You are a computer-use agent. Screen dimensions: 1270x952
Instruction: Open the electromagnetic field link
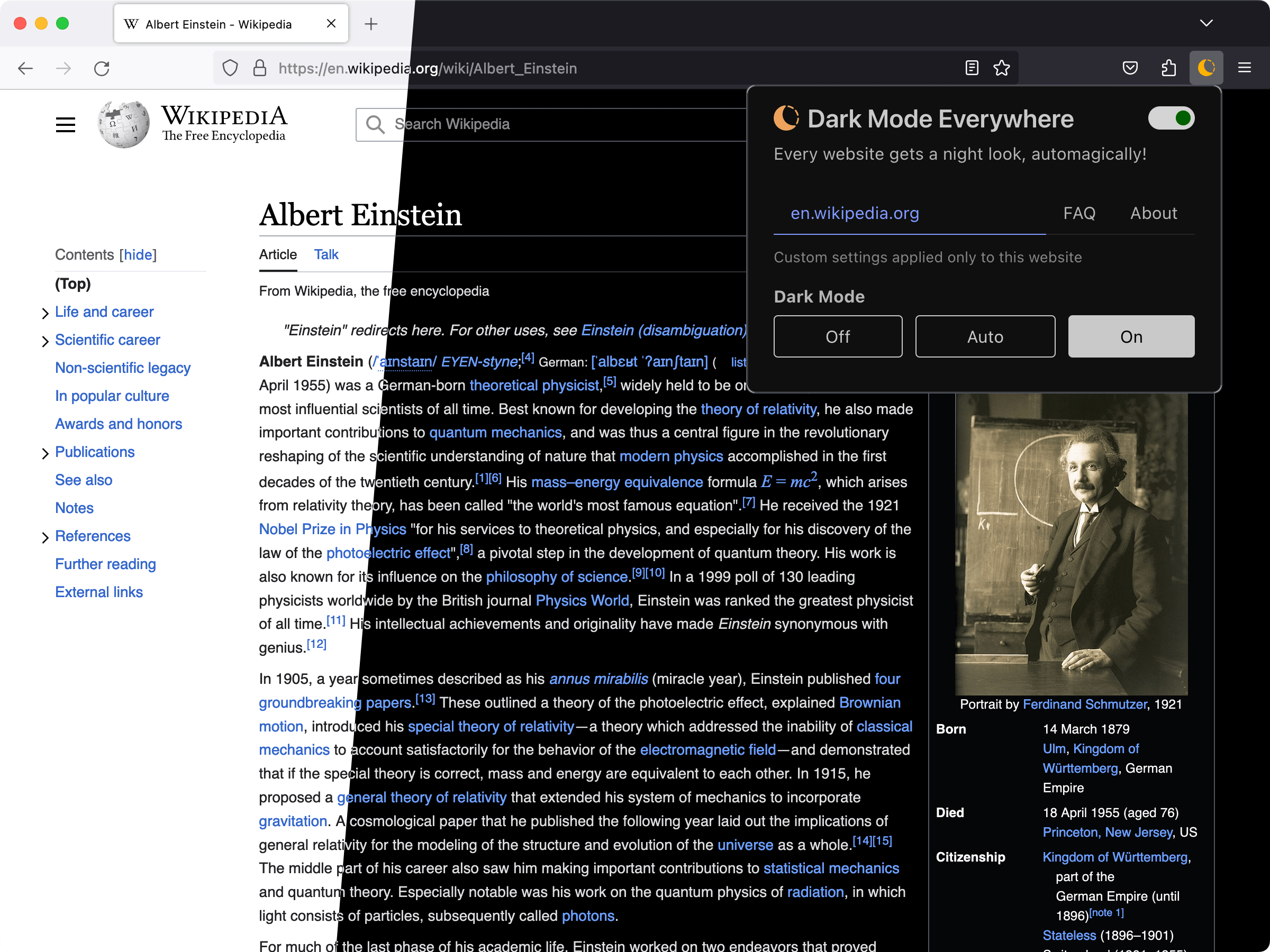[x=707, y=749]
